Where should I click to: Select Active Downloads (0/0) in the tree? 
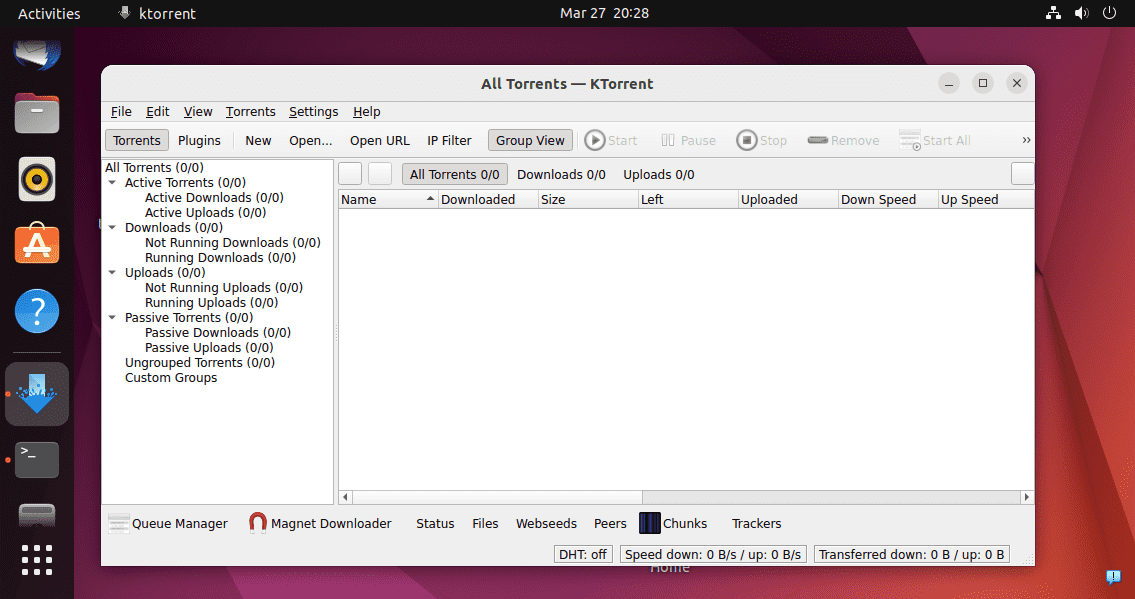click(x=214, y=197)
